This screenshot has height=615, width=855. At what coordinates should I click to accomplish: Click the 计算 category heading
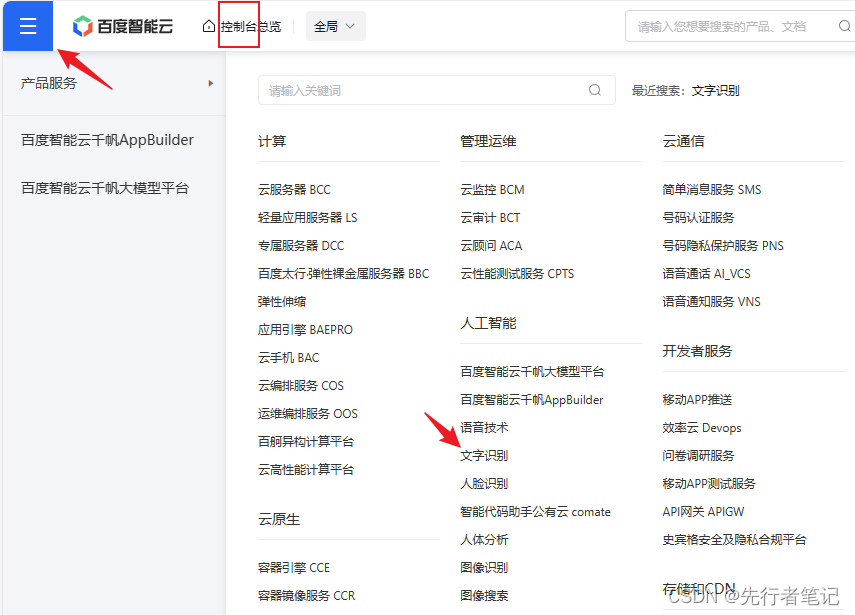pyautogui.click(x=272, y=141)
